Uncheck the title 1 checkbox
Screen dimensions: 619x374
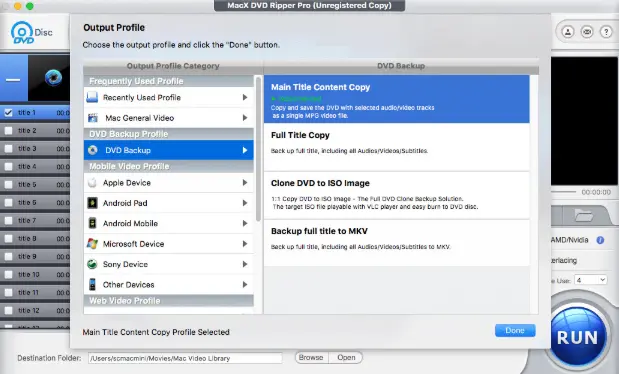8,113
